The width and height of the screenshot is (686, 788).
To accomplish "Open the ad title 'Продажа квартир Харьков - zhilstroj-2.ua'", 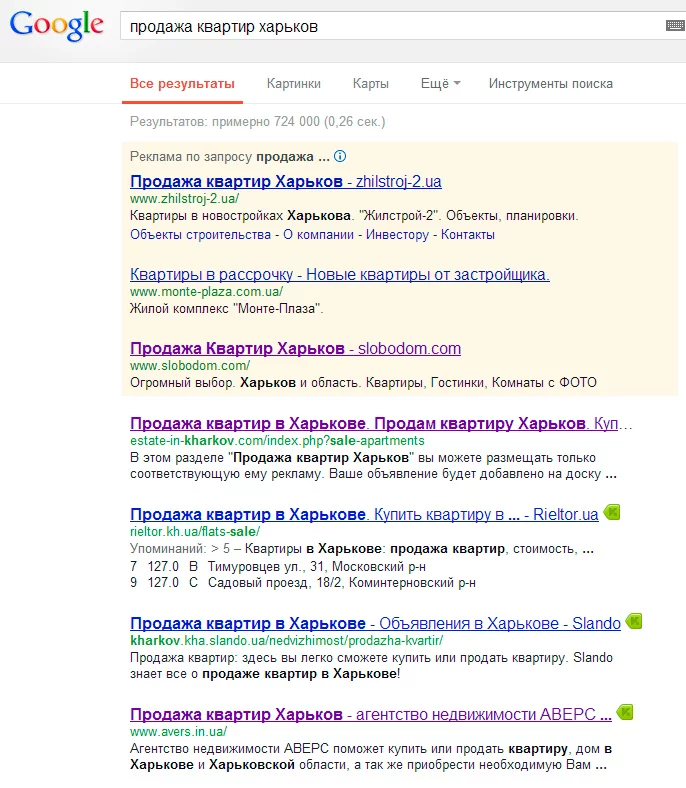I will point(285,181).
